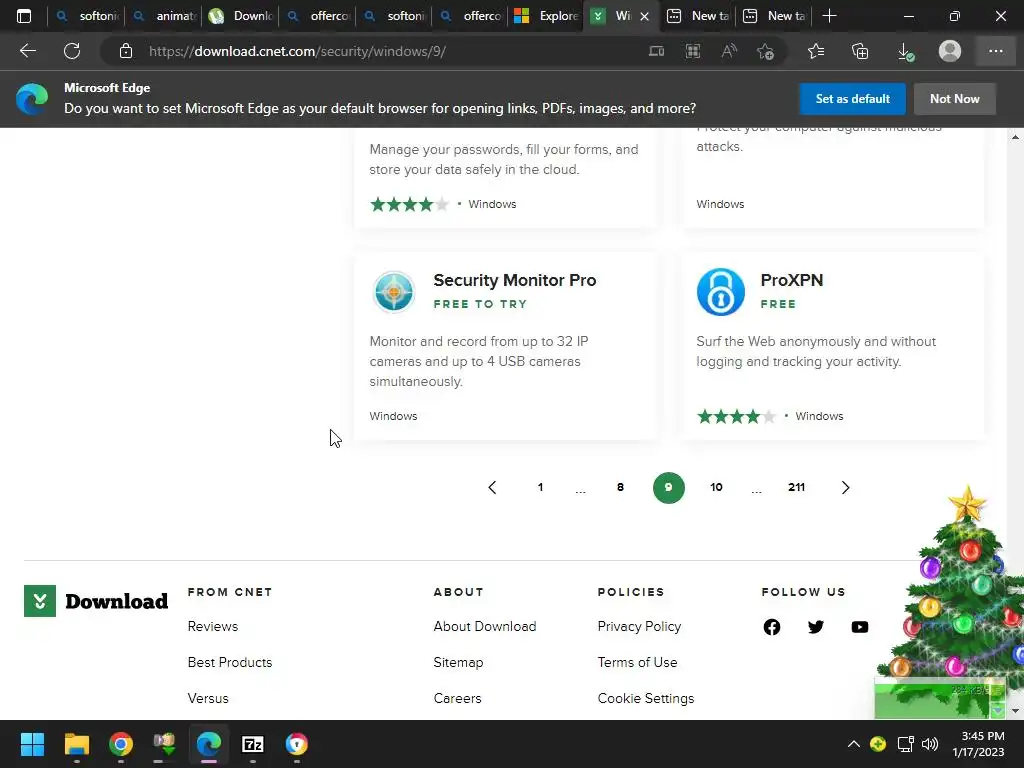Open 7-Zip from taskbar
Image resolution: width=1024 pixels, height=768 pixels.
coord(253,744)
